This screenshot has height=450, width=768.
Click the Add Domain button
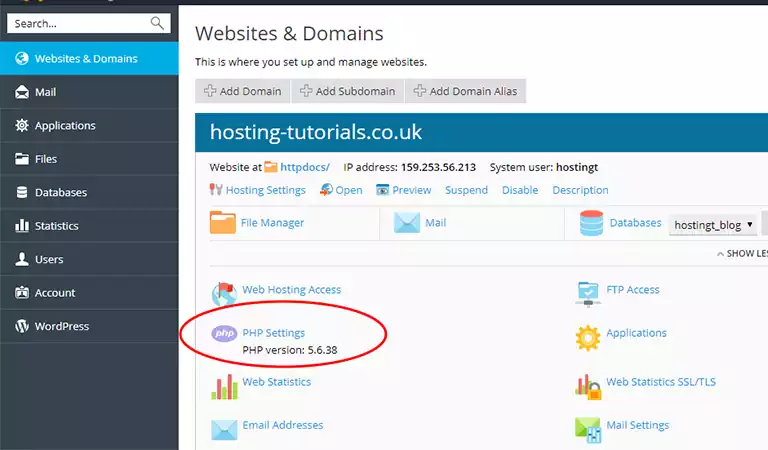click(x=243, y=91)
